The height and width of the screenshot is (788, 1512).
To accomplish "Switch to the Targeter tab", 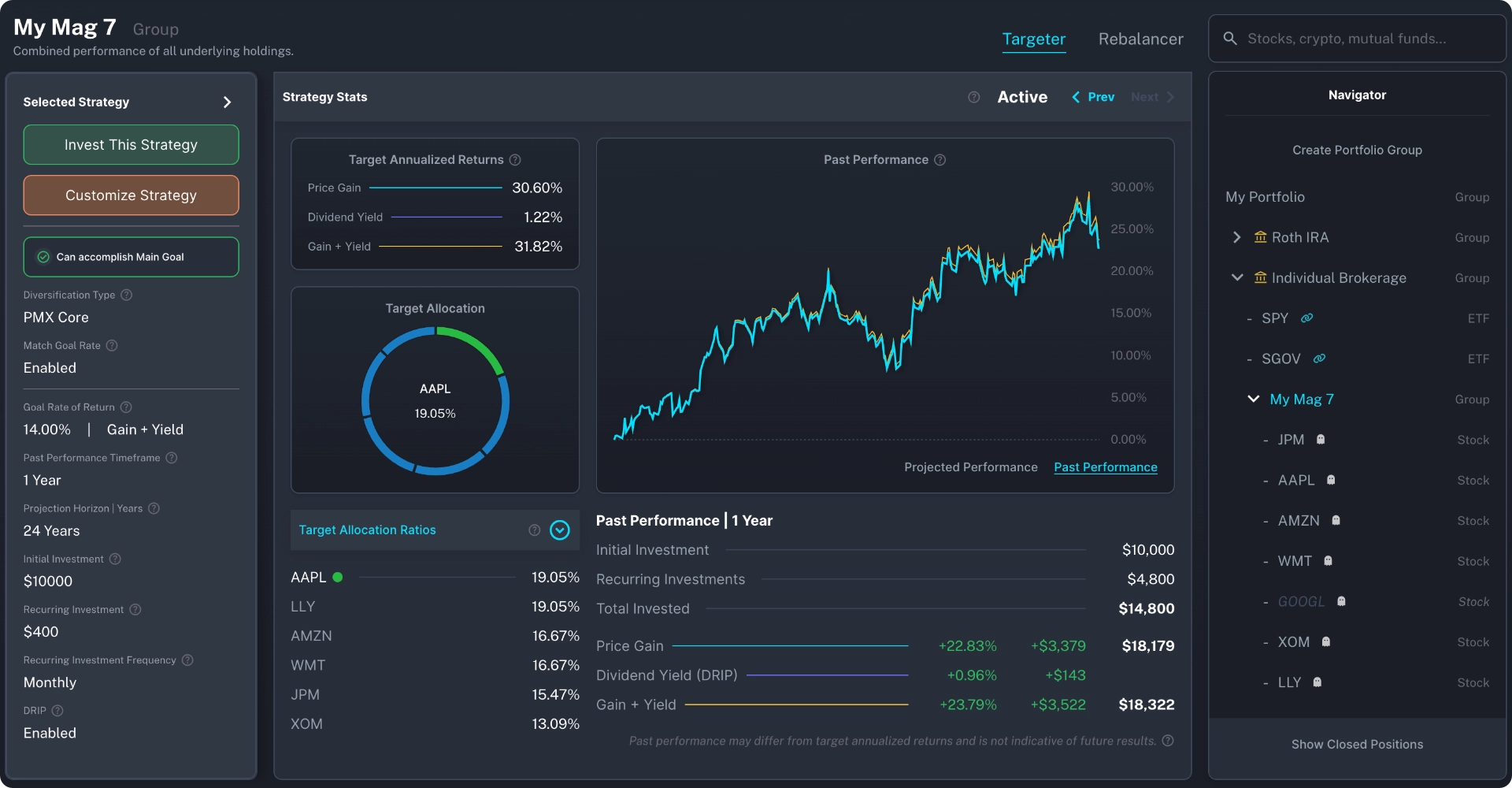I will point(1033,39).
